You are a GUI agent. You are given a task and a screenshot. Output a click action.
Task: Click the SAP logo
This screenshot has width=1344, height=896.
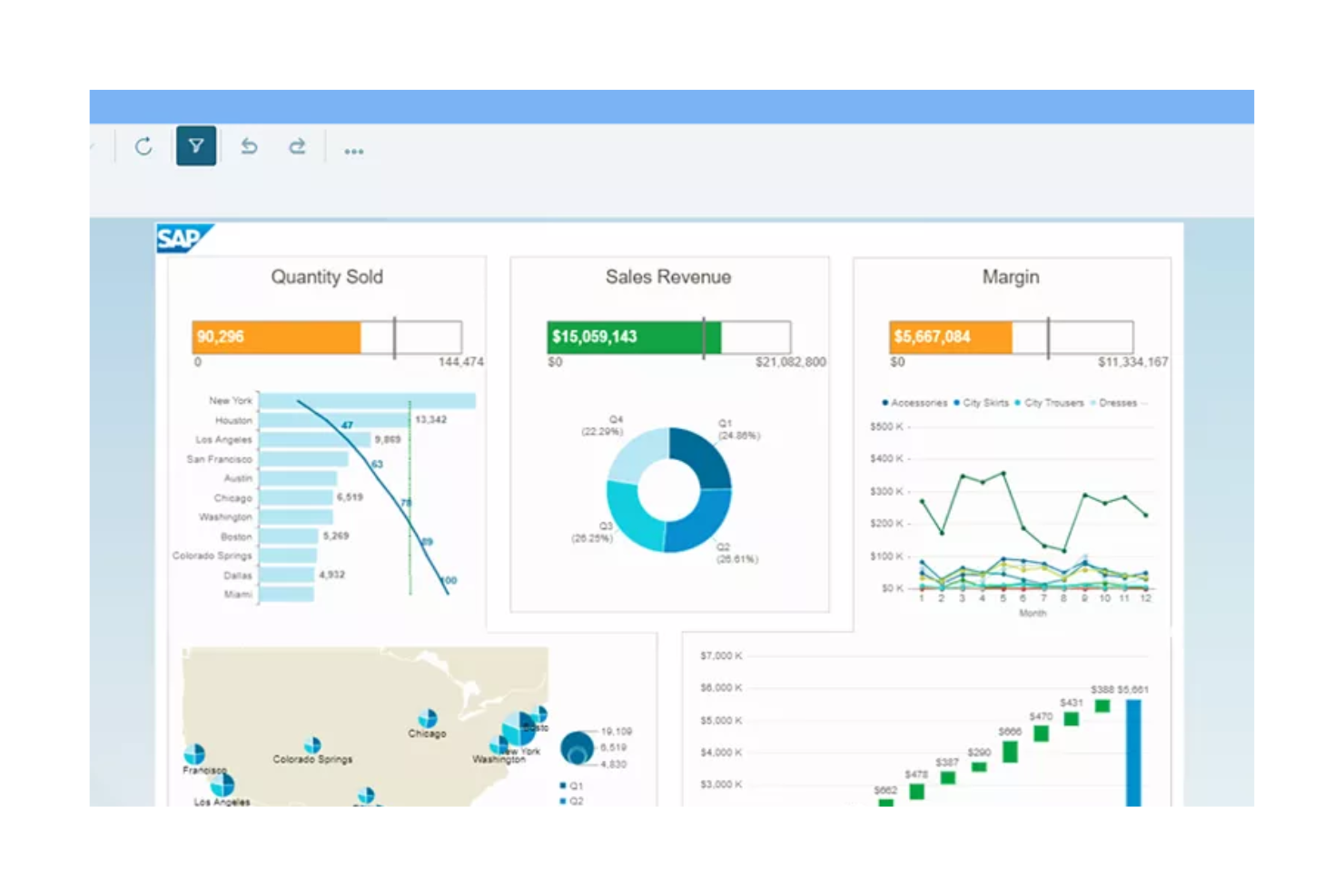(181, 236)
